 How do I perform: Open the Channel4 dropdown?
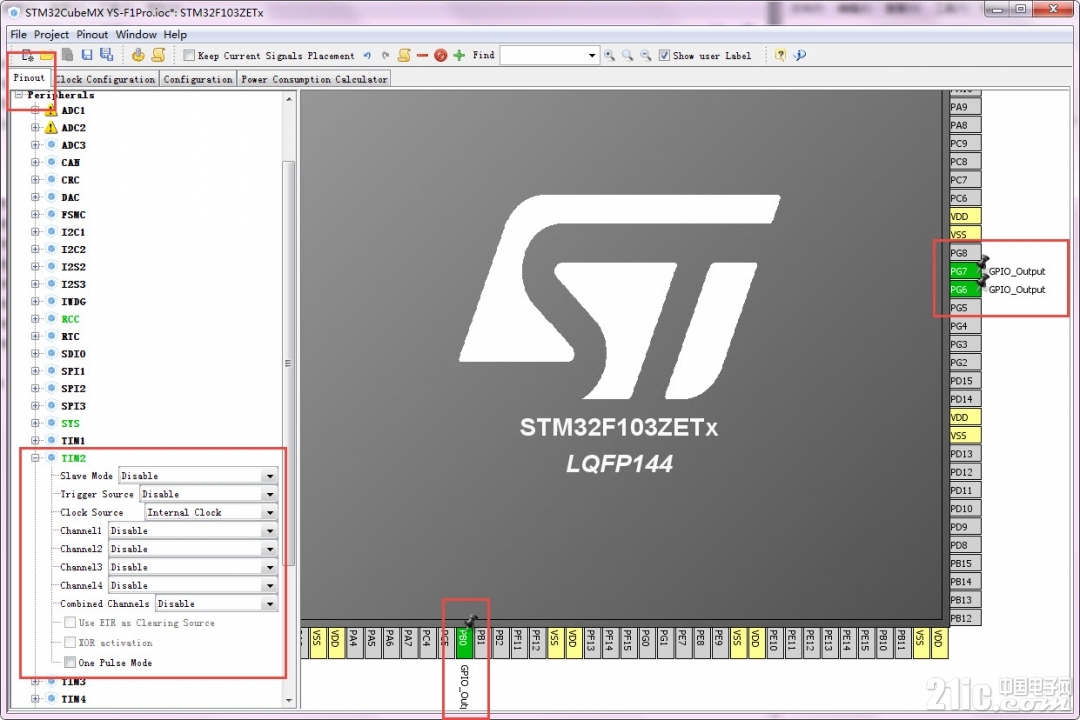point(193,585)
